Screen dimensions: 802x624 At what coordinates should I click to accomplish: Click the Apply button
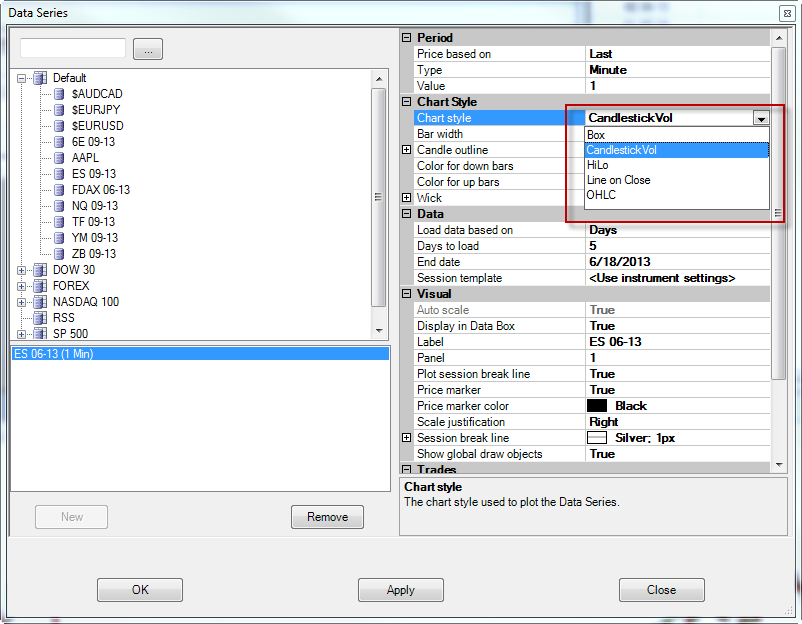[400, 590]
